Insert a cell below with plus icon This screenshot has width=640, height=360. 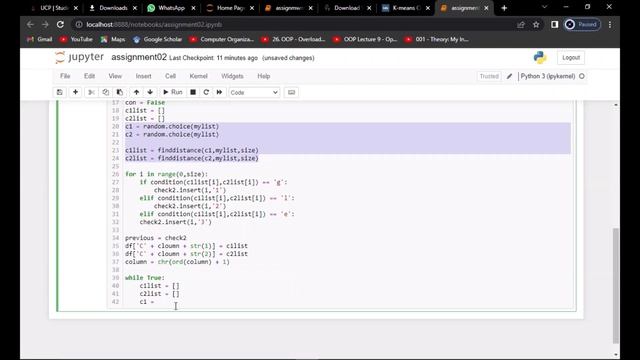pos(75,92)
